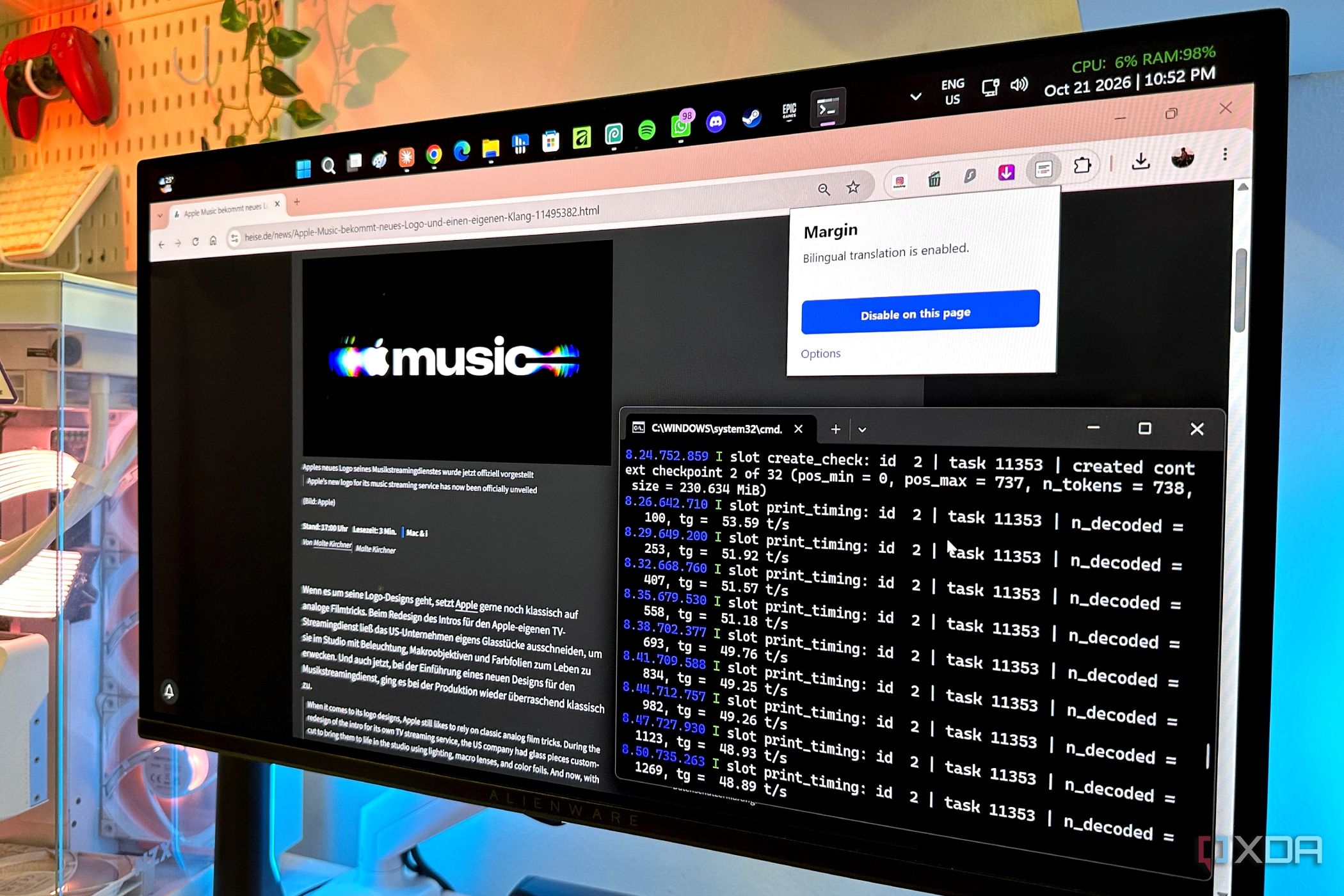Open Discord from taskbar

[716, 121]
